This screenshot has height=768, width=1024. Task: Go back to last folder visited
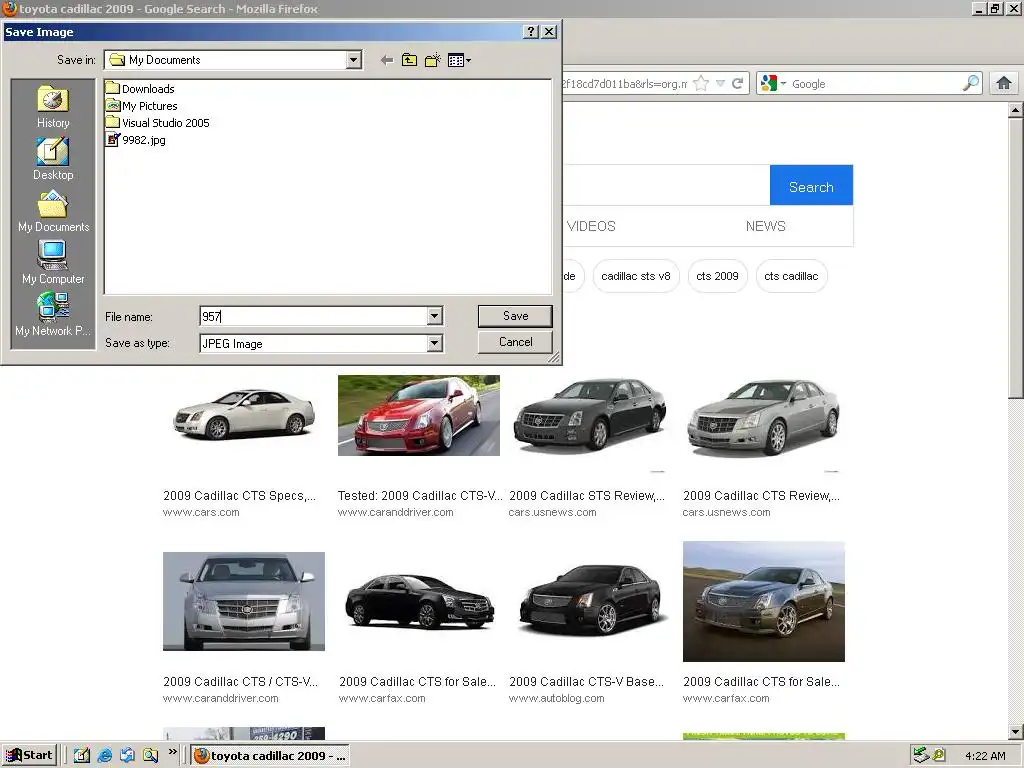[387, 60]
